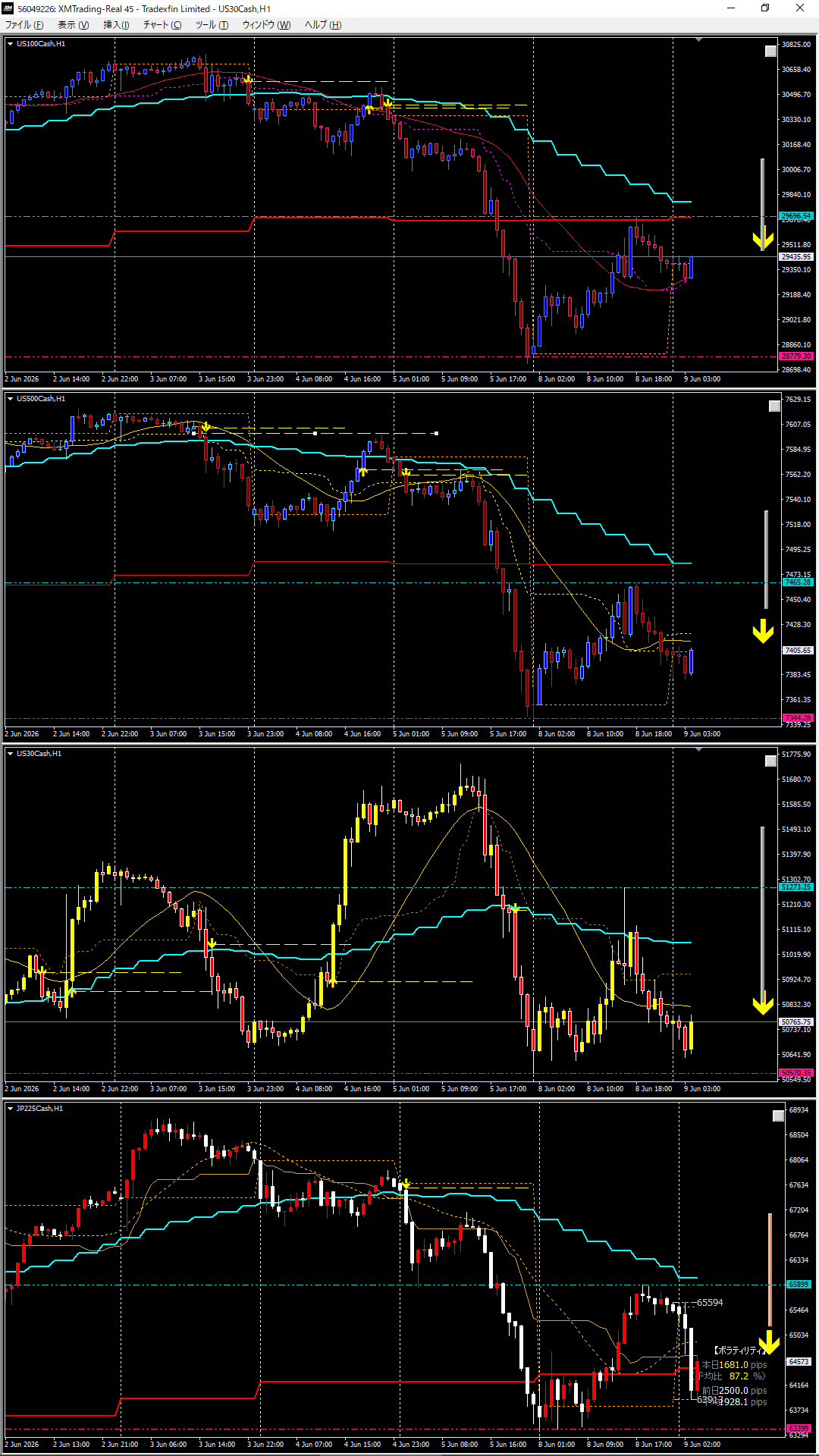Select the yellow down arrow on US100Cash chart
Screen dimensions: 819x1456
point(763,240)
